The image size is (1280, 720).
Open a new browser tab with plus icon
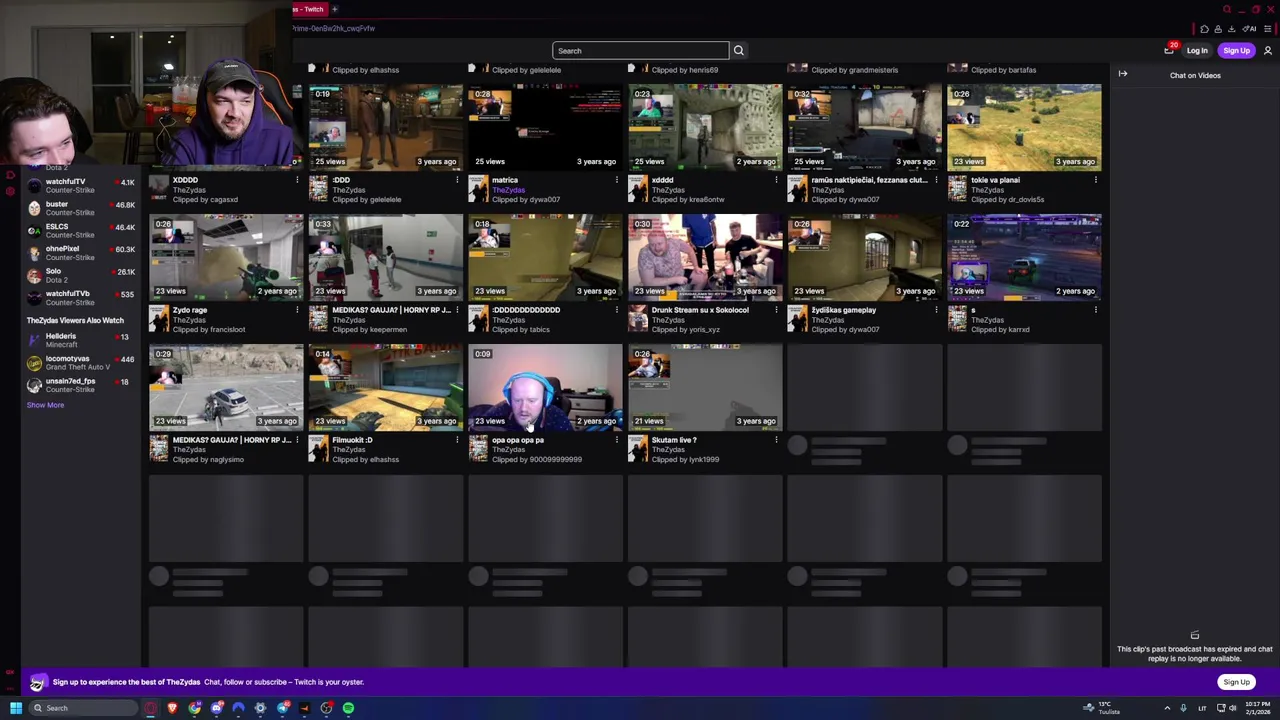tap(334, 9)
